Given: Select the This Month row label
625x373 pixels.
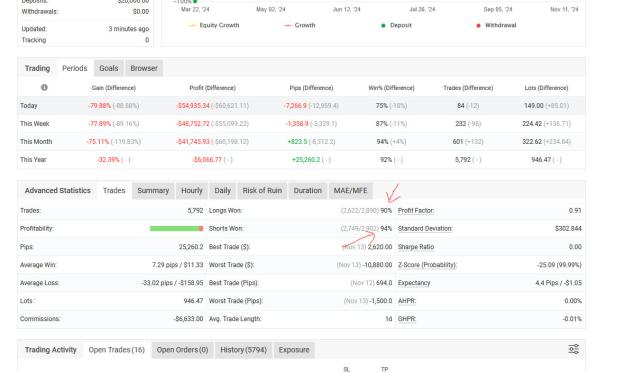Looking at the screenshot, I should [x=36, y=141].
